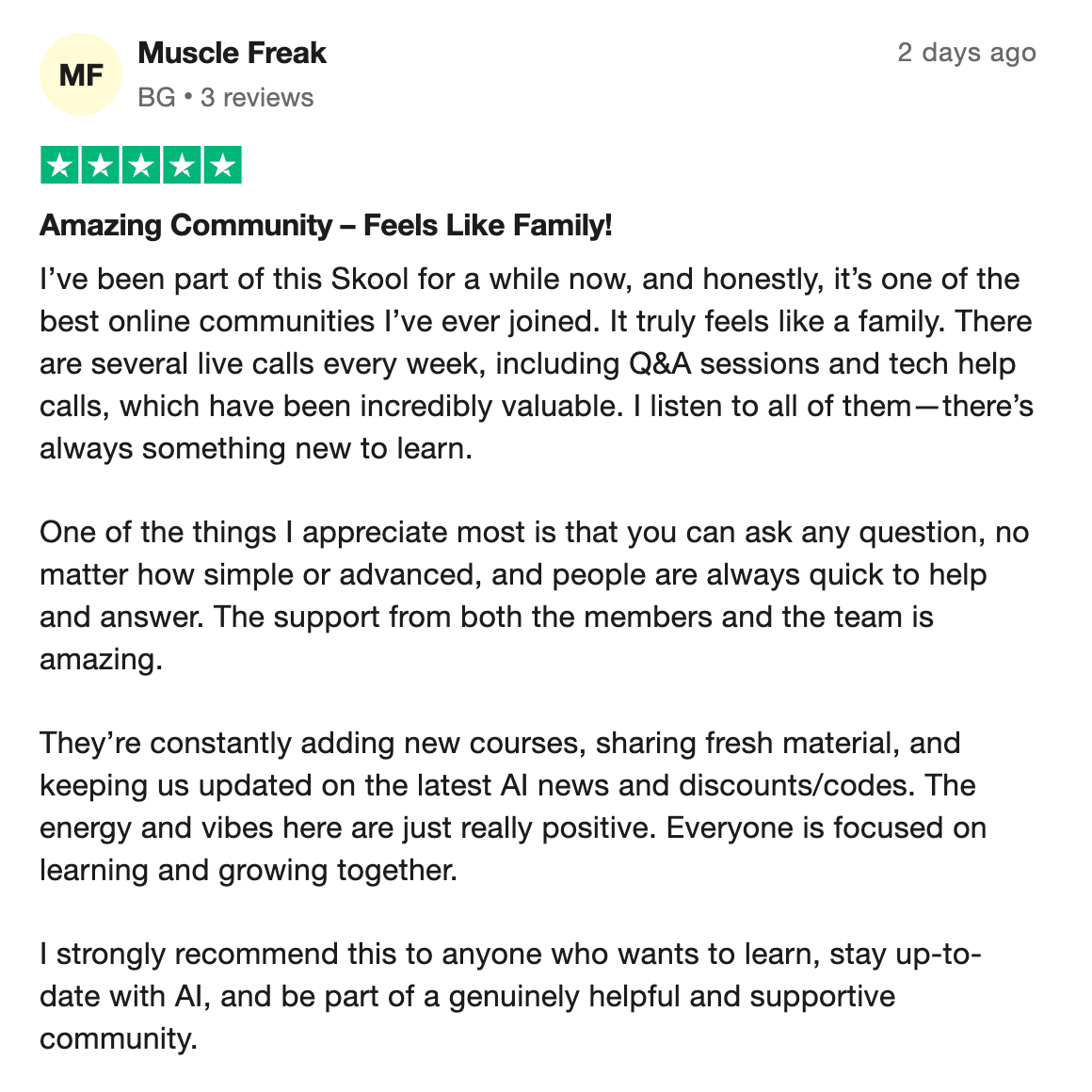1092x1092 pixels.
Task: Click the '2 days ago' timestamp
Action: click(x=967, y=53)
